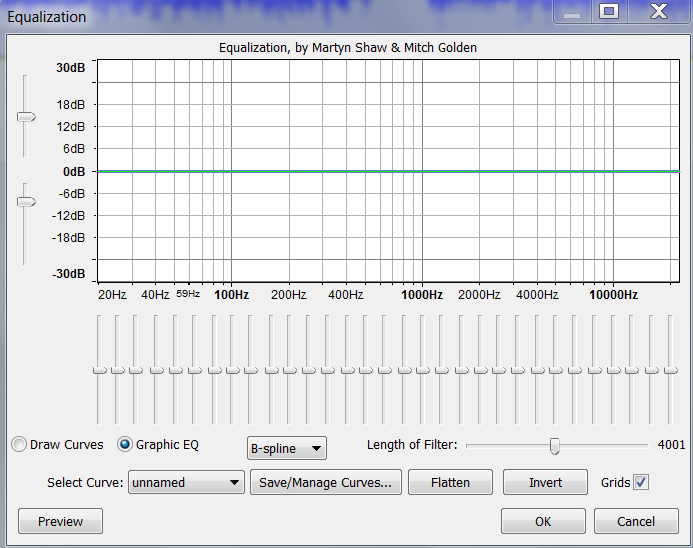Click the Length of Filter slider thumb
Viewport: 693px width, 548px height.
coord(555,446)
